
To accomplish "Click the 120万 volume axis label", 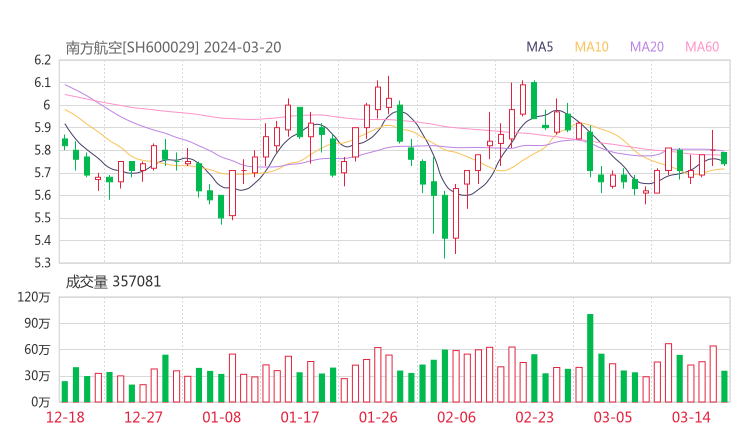I will click(34, 297).
